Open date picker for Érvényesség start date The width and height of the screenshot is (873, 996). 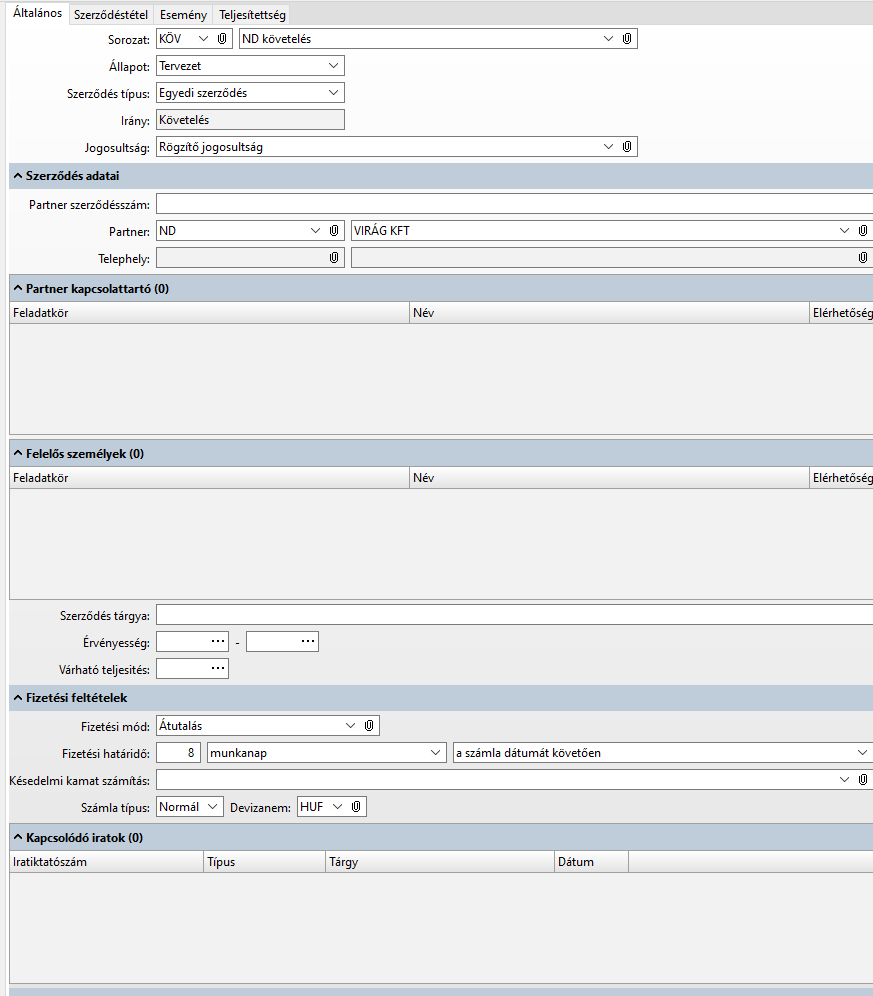[x=218, y=642]
